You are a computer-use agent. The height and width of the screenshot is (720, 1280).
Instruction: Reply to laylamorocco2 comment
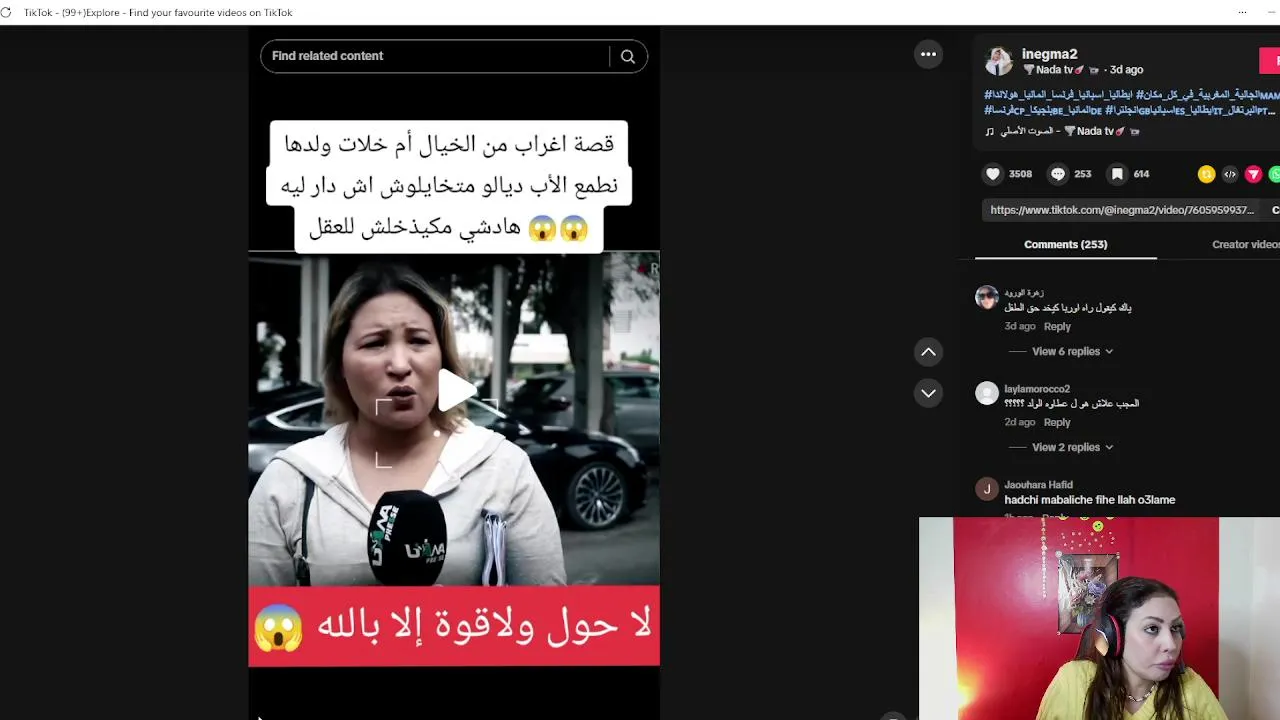point(1057,422)
